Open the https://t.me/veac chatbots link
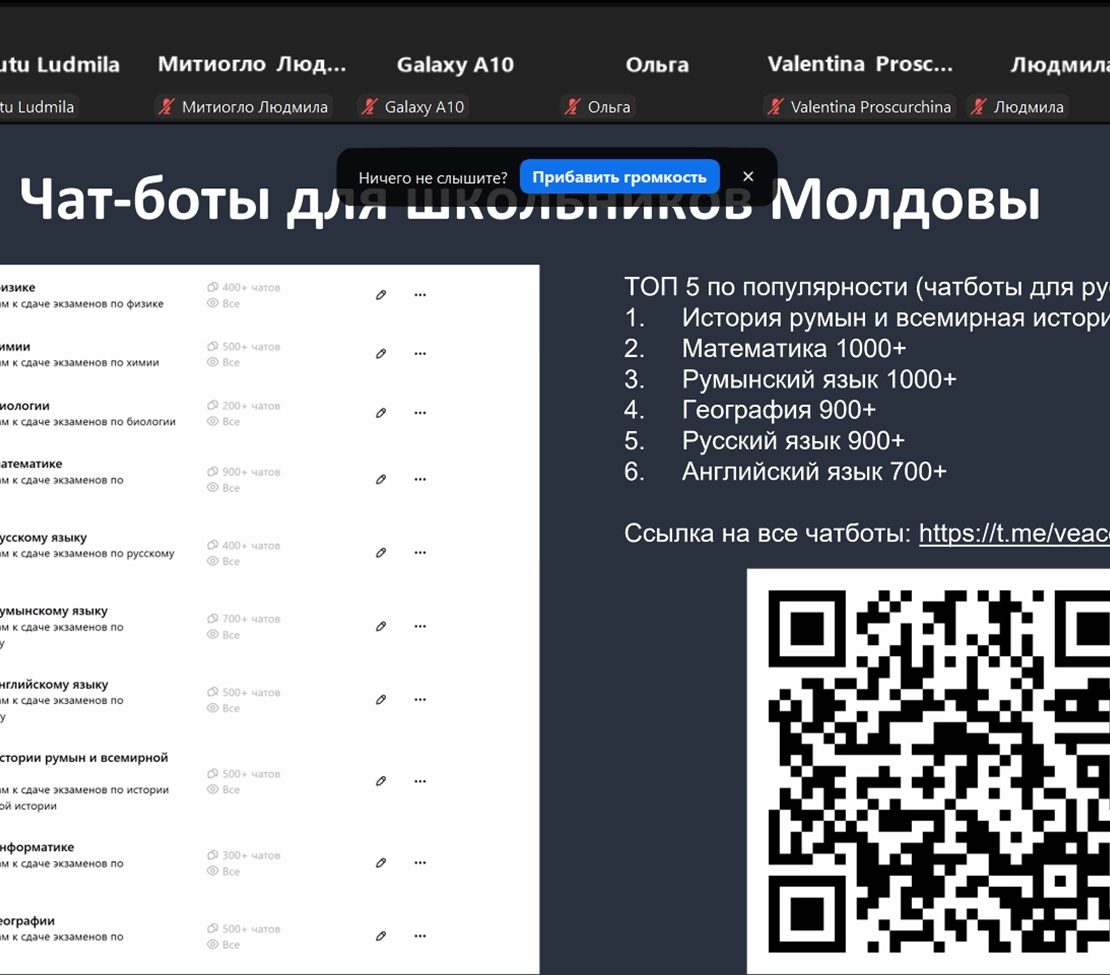 (1014, 533)
